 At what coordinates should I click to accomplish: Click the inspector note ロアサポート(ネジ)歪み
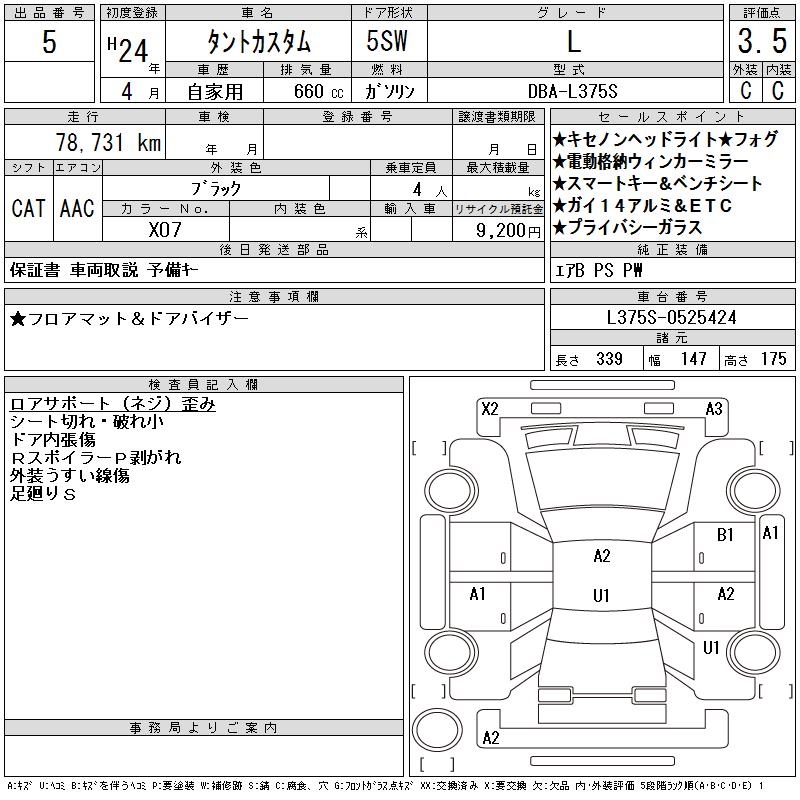(x=113, y=404)
